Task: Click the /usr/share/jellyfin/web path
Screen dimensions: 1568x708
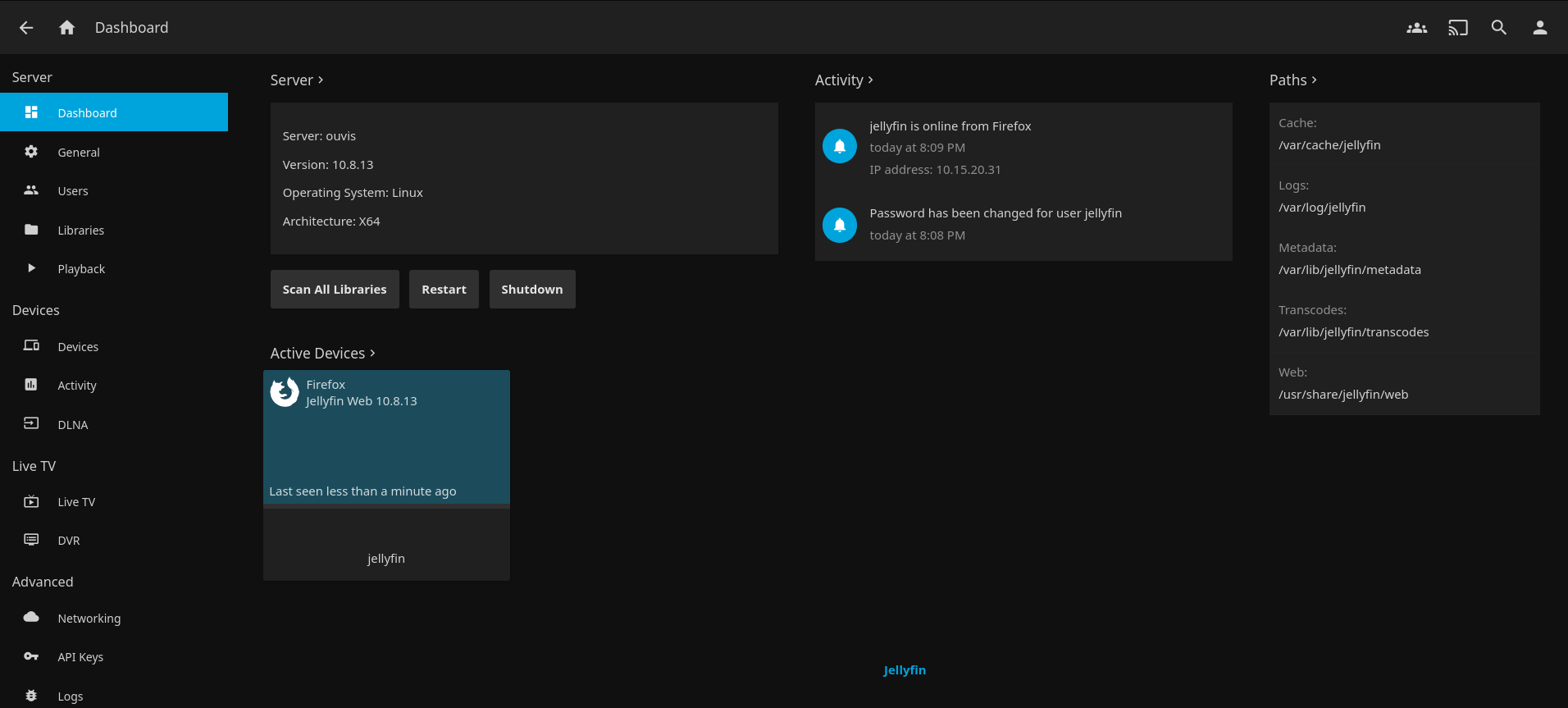Action: point(1343,395)
